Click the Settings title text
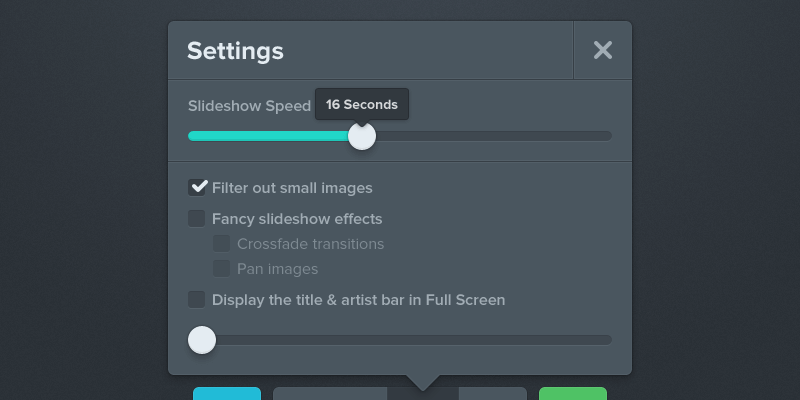 coord(235,50)
